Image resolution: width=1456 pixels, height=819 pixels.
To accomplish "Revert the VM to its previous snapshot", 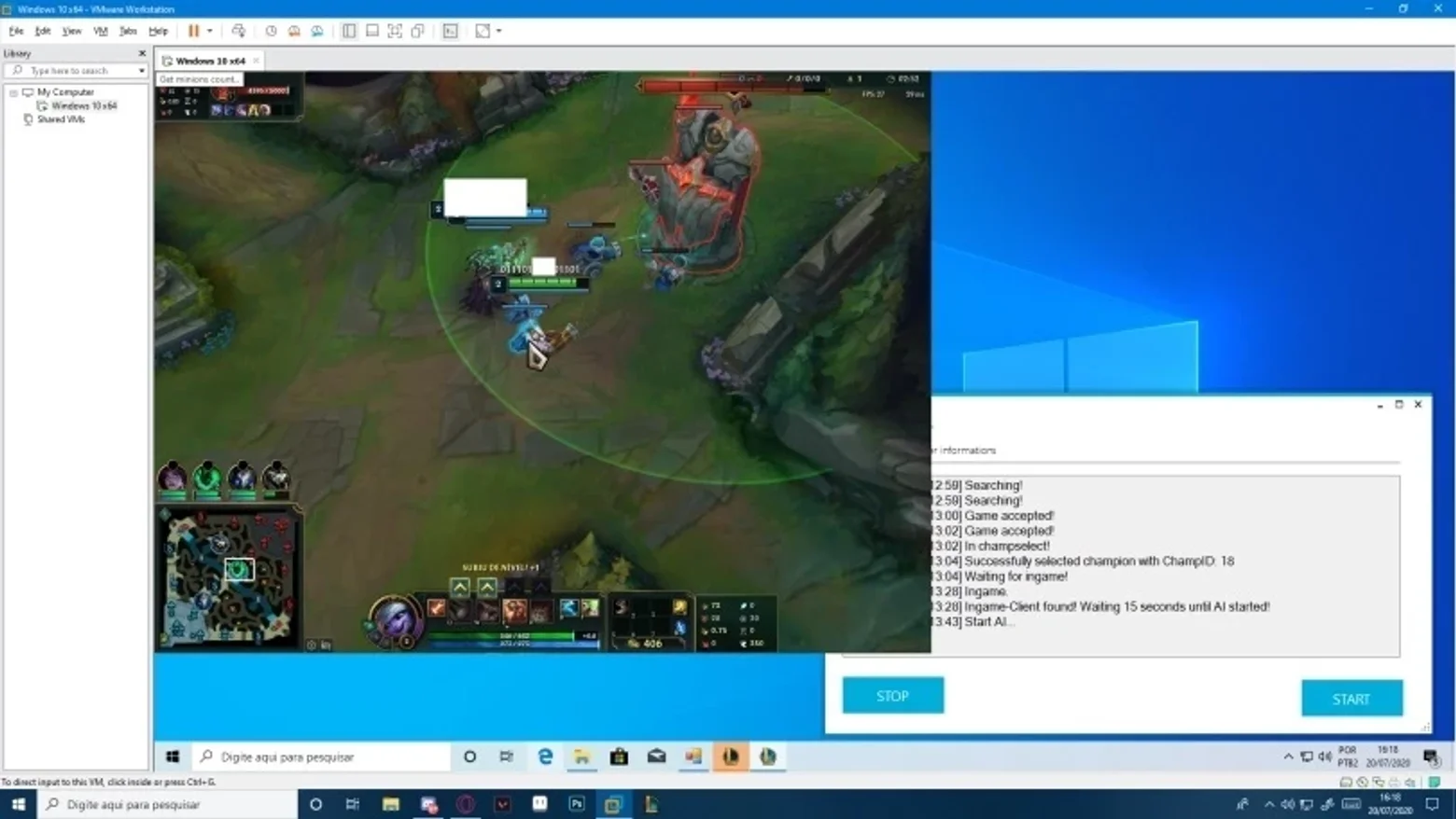I will click(x=294, y=31).
